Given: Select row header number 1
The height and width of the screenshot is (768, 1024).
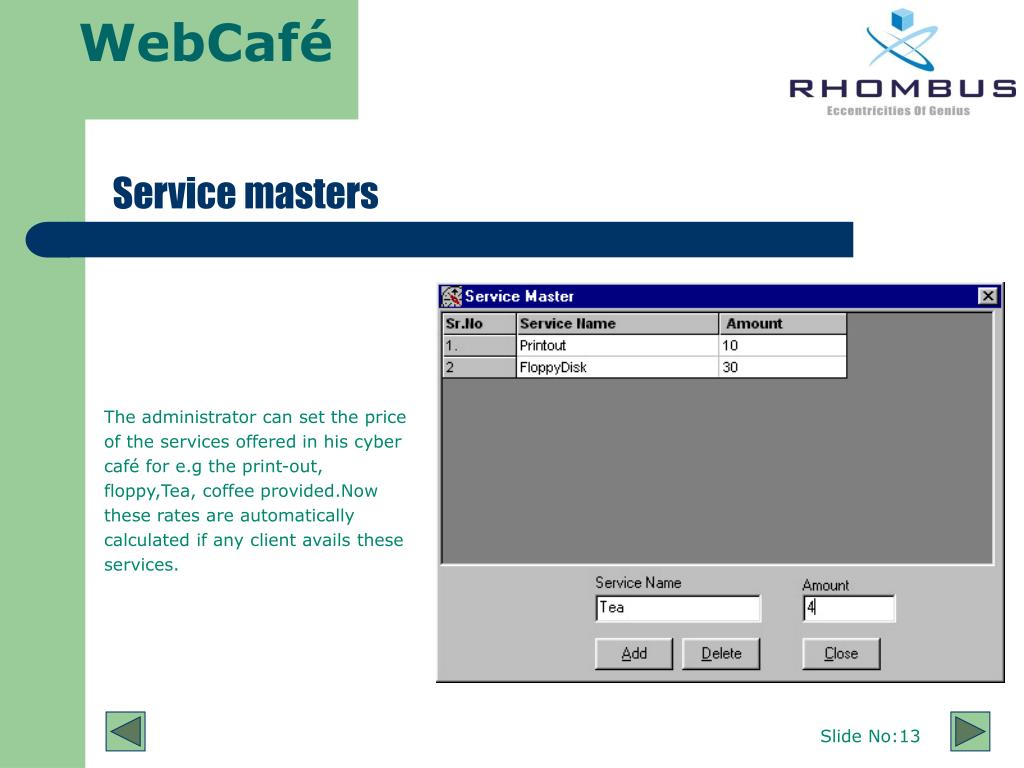Looking at the screenshot, I should click(x=479, y=345).
